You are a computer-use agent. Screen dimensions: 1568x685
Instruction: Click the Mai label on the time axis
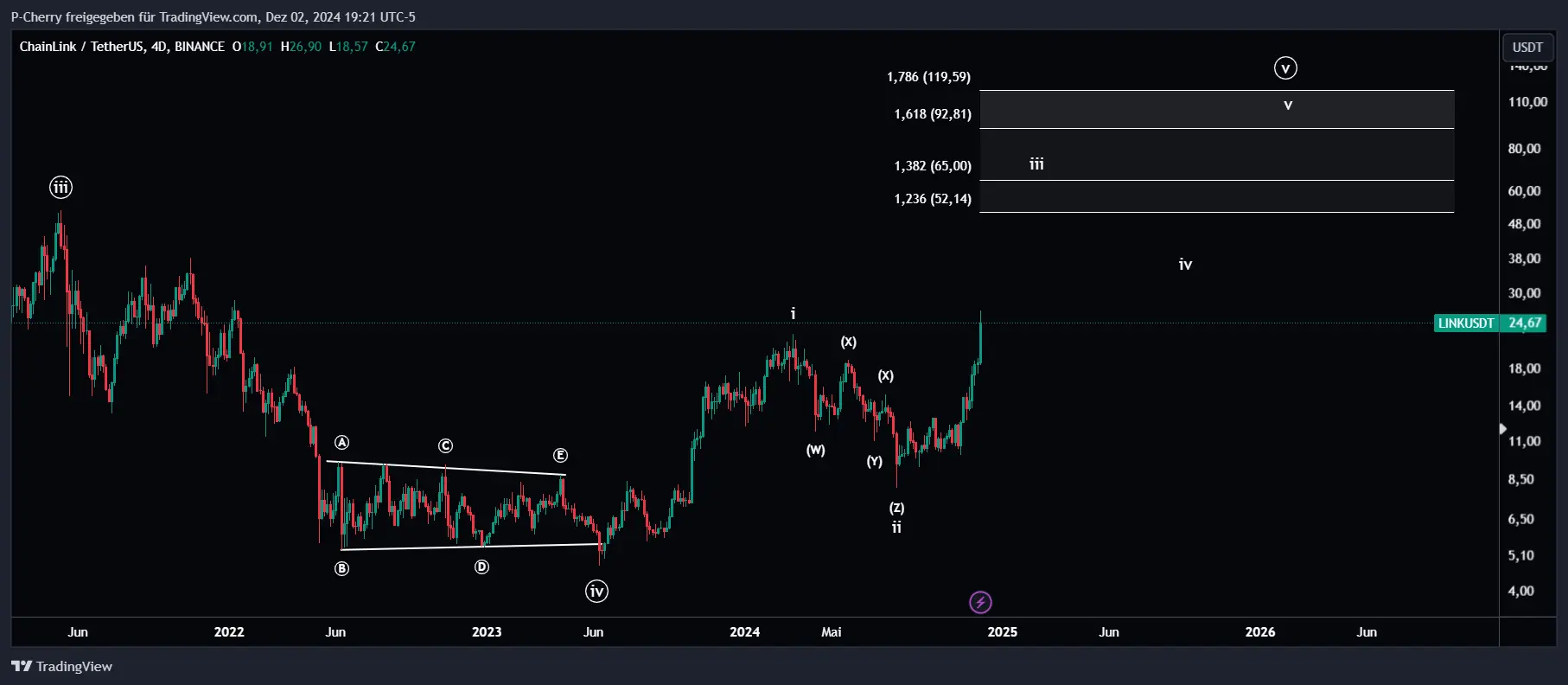[x=832, y=632]
